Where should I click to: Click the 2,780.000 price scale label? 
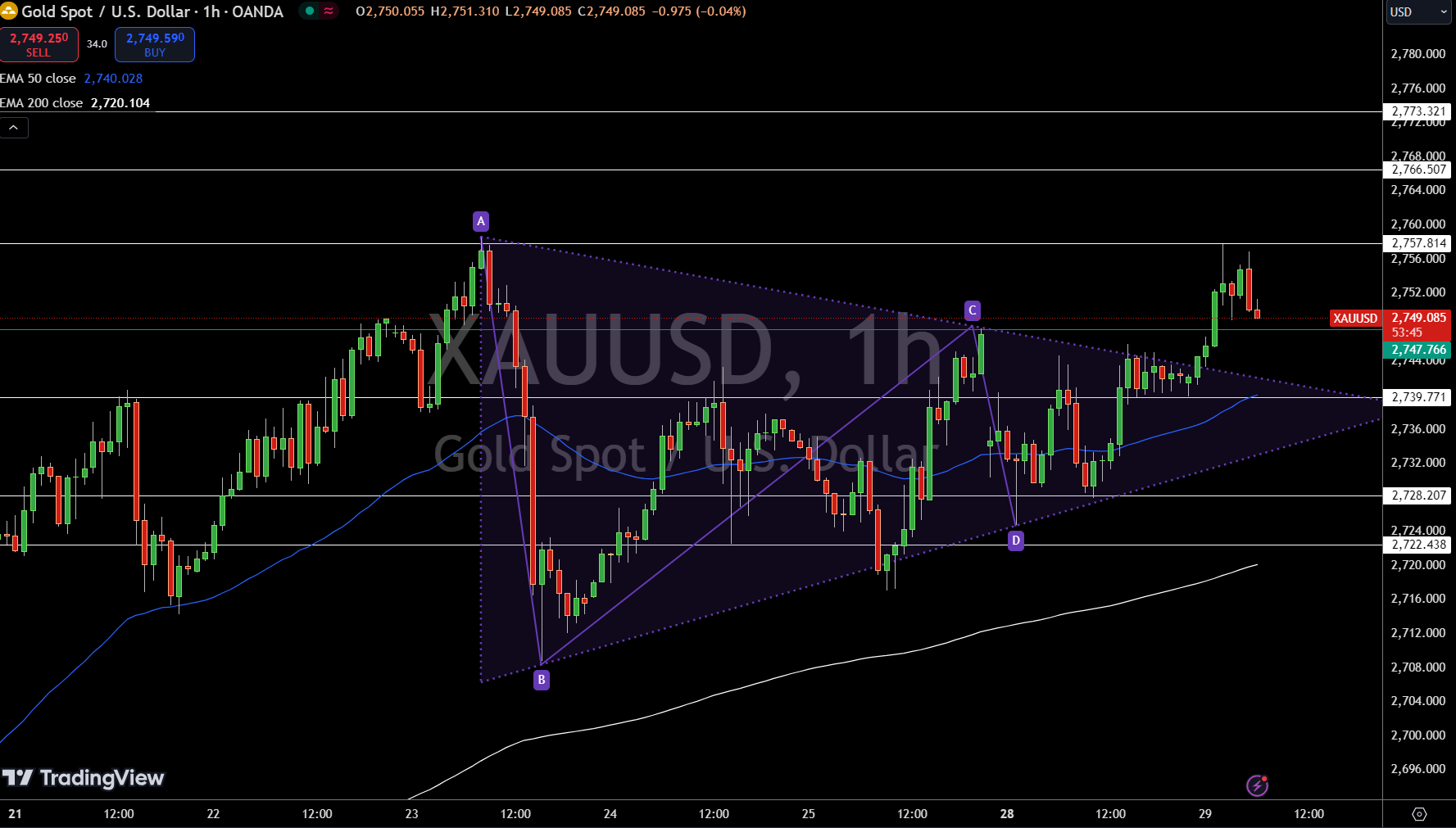(x=1418, y=54)
